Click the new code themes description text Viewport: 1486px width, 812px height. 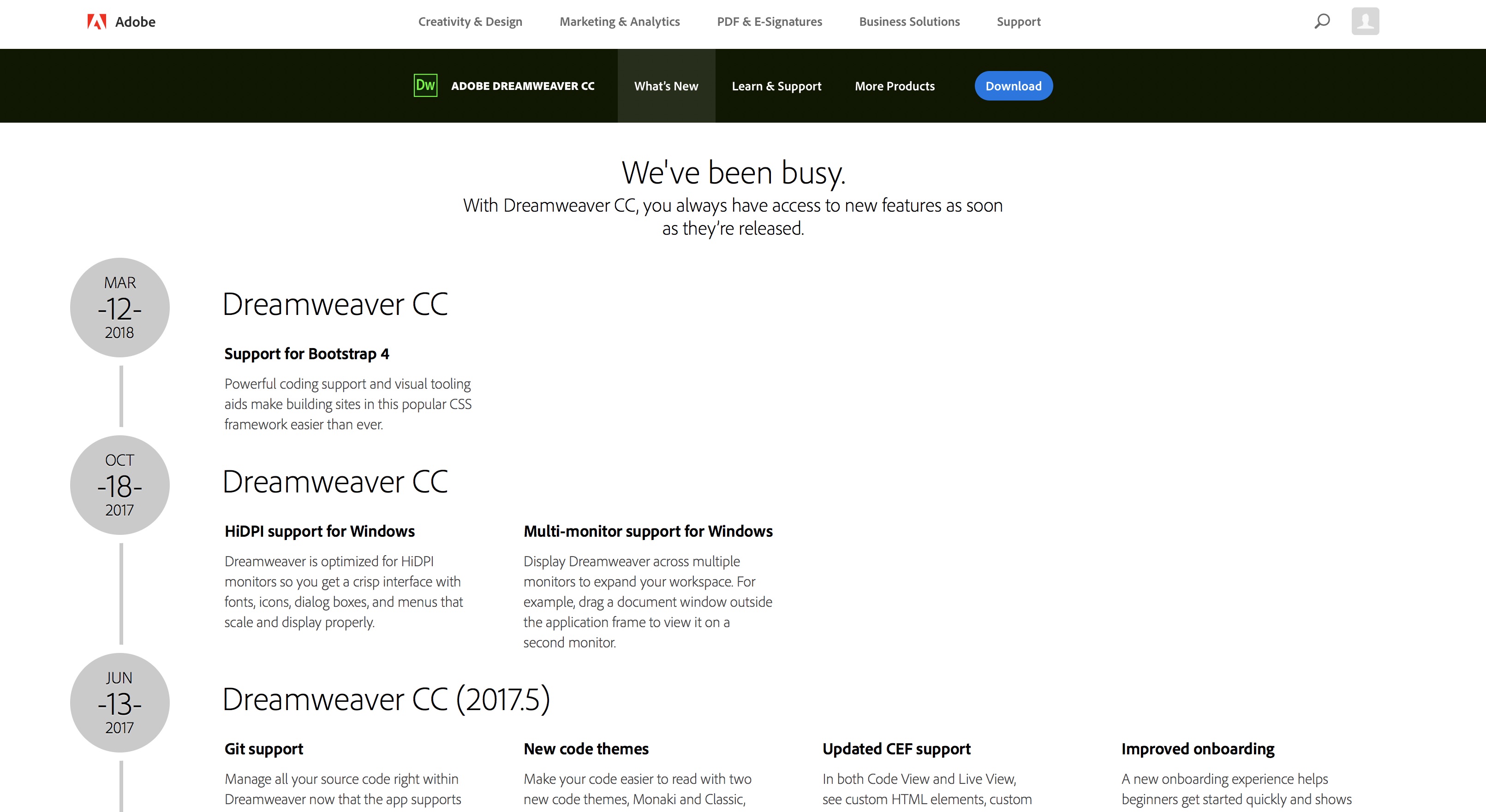(x=638, y=789)
